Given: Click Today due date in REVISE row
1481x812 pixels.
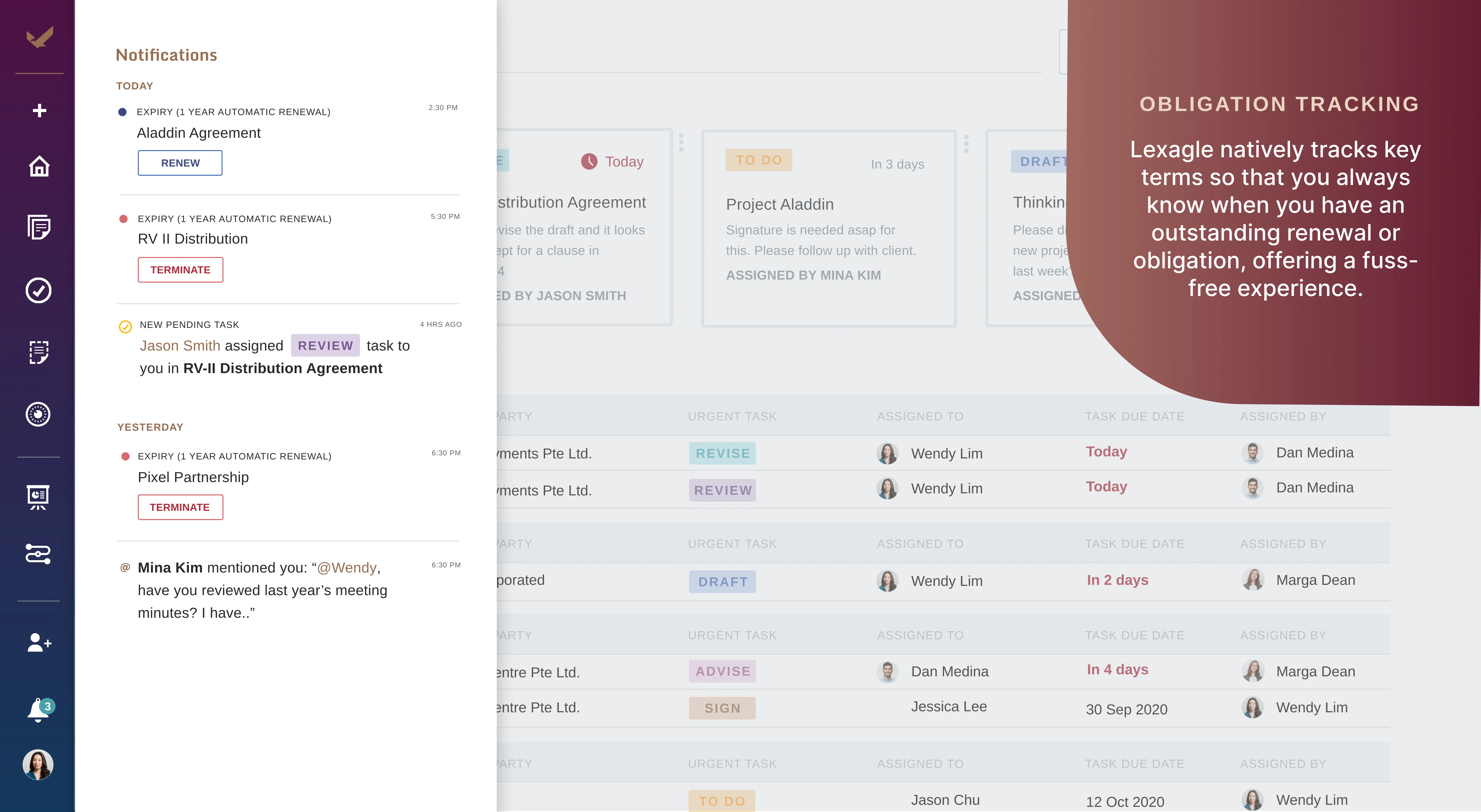Looking at the screenshot, I should click(1107, 452).
